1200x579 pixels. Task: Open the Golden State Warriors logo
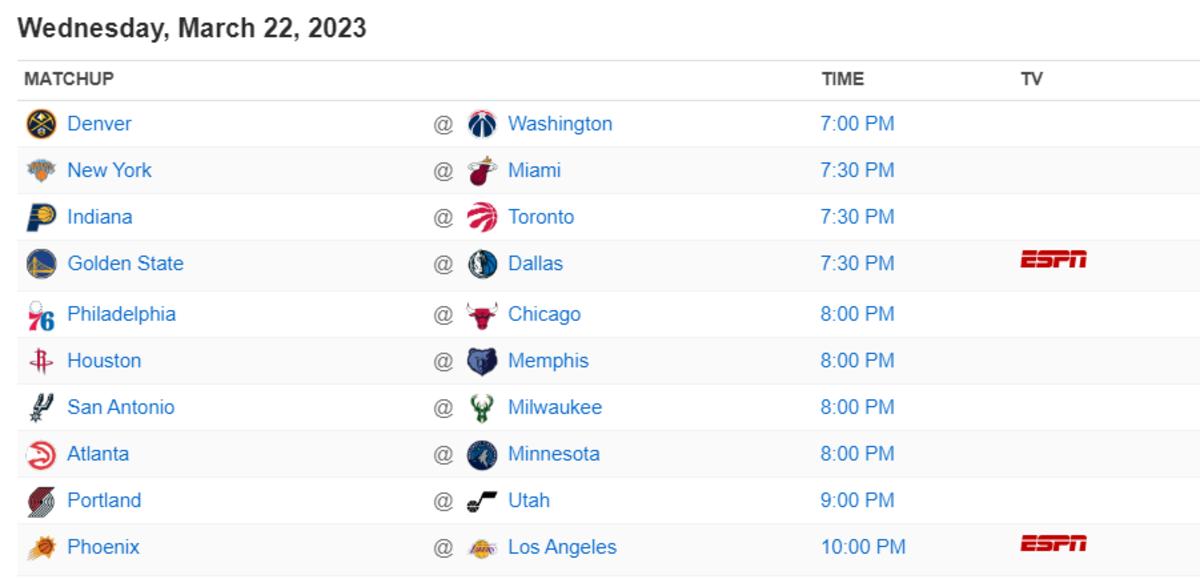41,264
